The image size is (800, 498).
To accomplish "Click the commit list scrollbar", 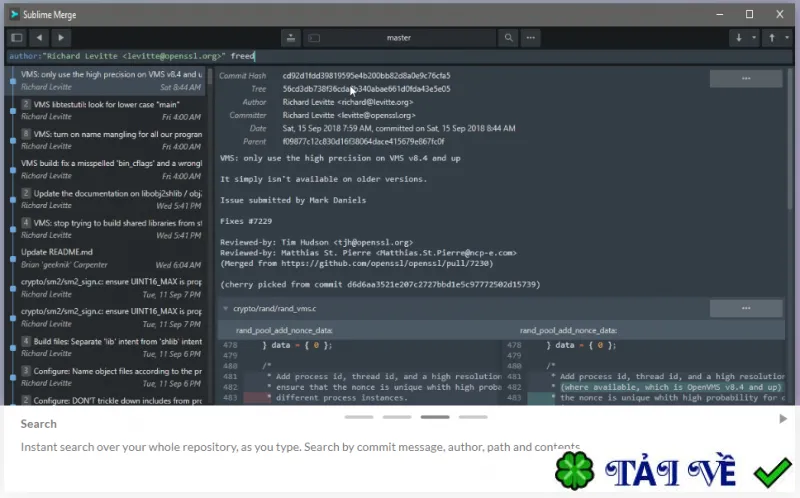I will click(x=209, y=76).
